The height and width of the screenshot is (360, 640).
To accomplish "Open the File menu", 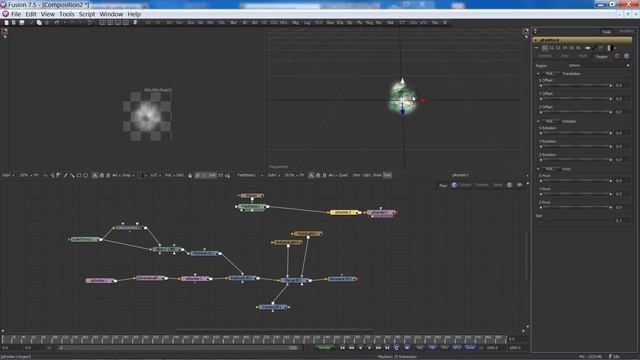I will point(16,14).
